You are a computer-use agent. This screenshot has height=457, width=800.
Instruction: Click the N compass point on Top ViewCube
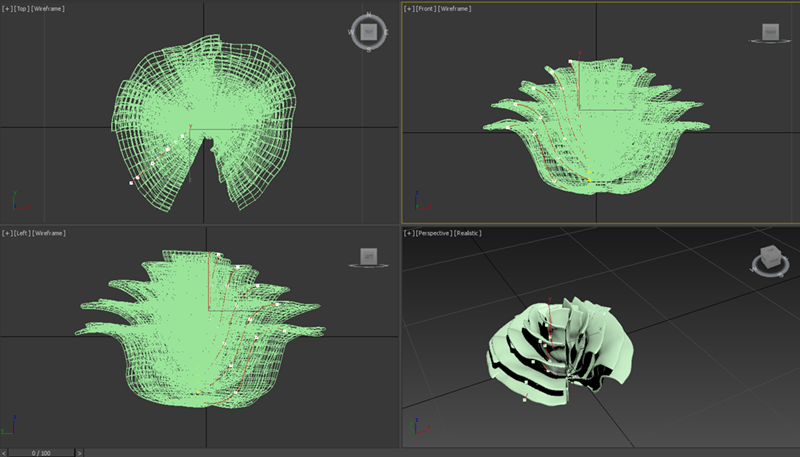369,15
